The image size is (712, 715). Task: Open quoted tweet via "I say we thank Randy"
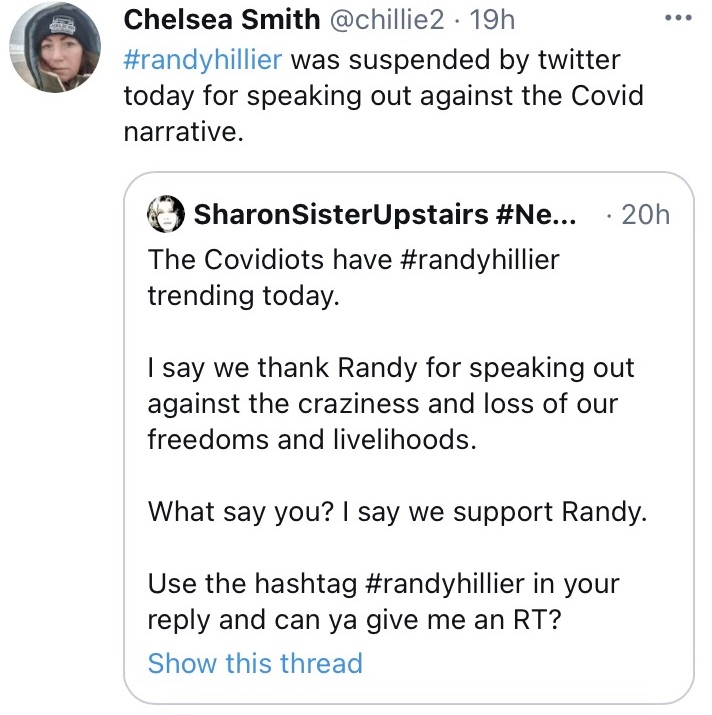(x=390, y=368)
